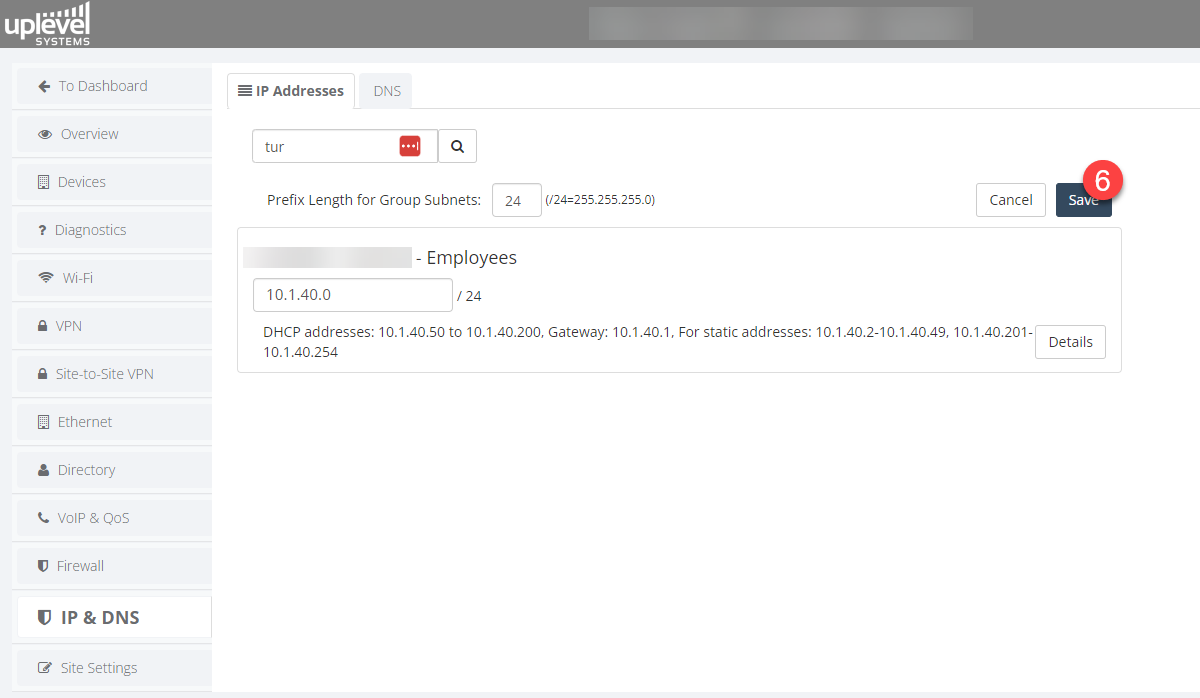Click the search magnifier icon button

[457, 146]
